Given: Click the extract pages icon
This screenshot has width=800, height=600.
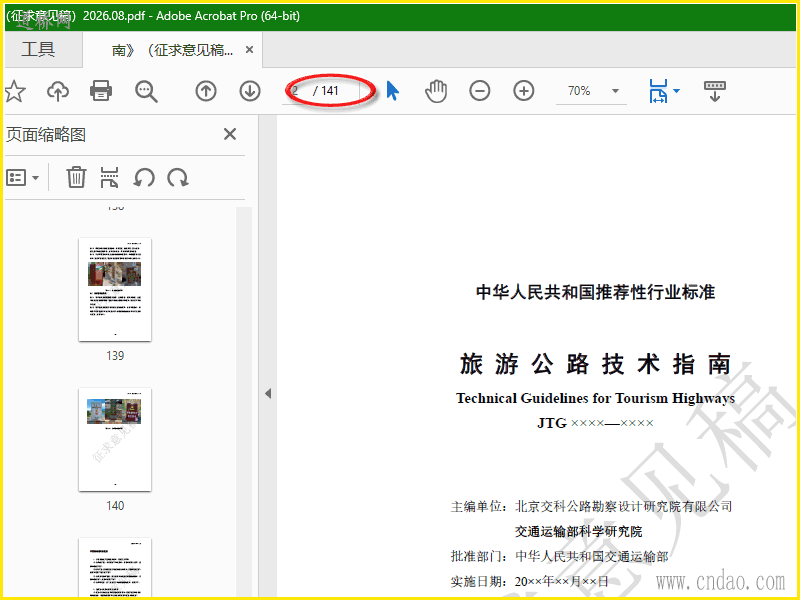Looking at the screenshot, I should [x=109, y=177].
